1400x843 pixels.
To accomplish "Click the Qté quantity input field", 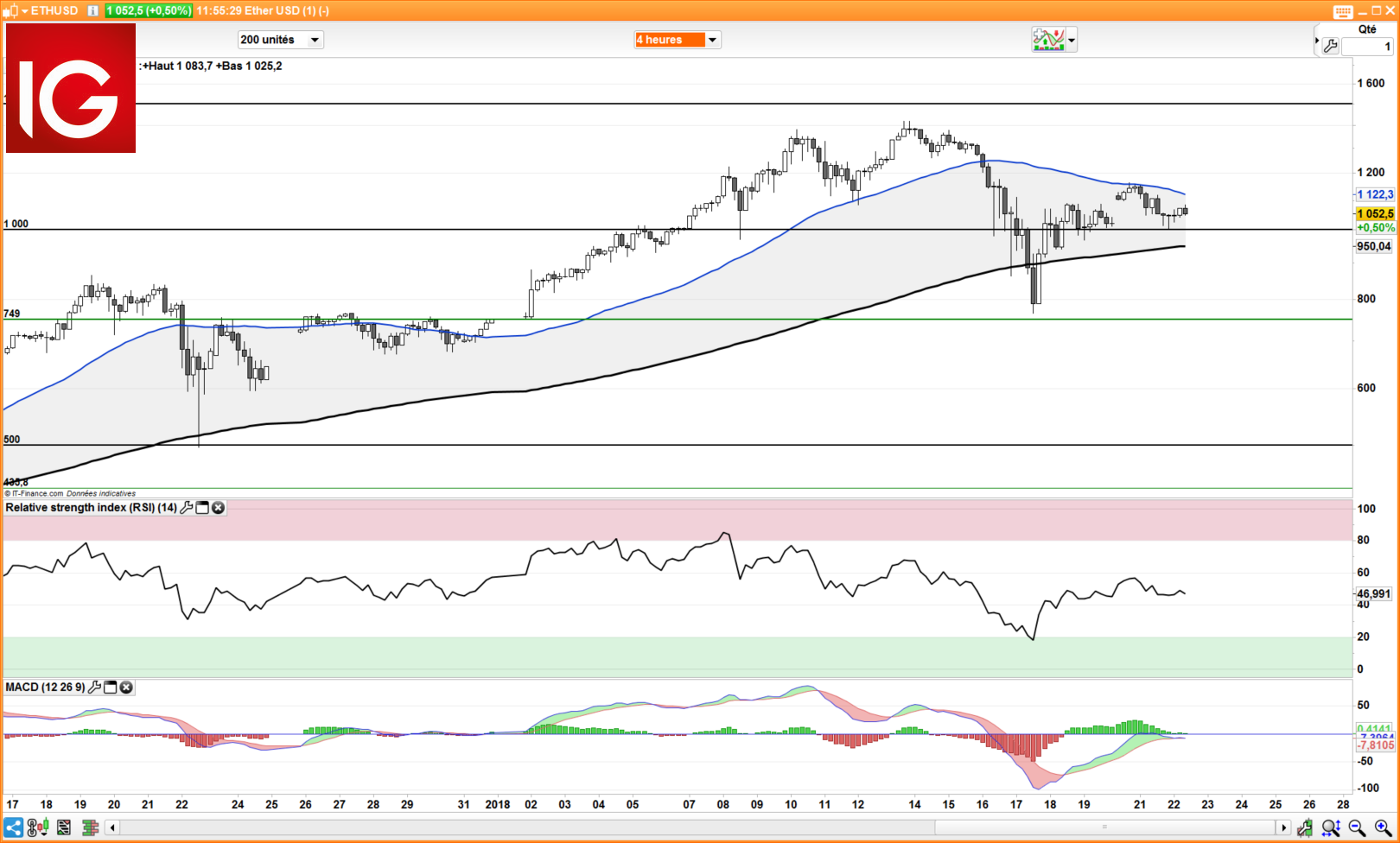I will (x=1366, y=47).
